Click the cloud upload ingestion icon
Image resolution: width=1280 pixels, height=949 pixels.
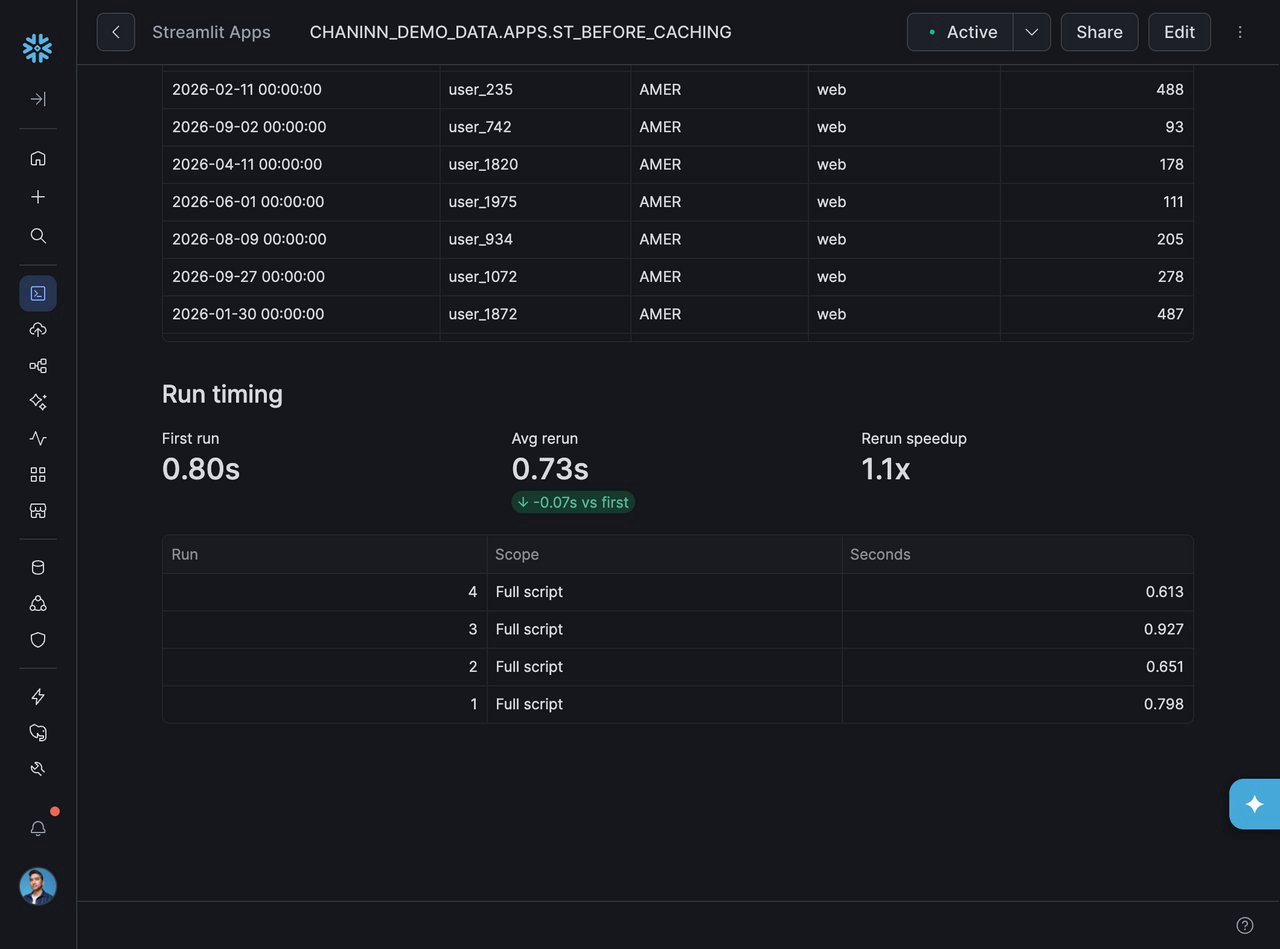click(x=38, y=330)
